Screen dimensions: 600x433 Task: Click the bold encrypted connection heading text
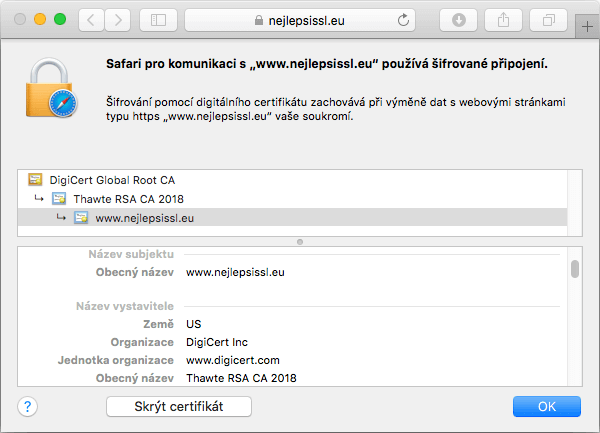pos(327,64)
